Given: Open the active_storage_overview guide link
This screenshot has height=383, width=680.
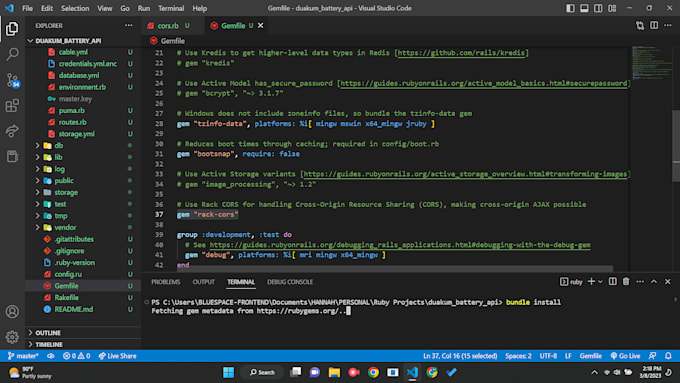Looking at the screenshot, I should pos(465,174).
